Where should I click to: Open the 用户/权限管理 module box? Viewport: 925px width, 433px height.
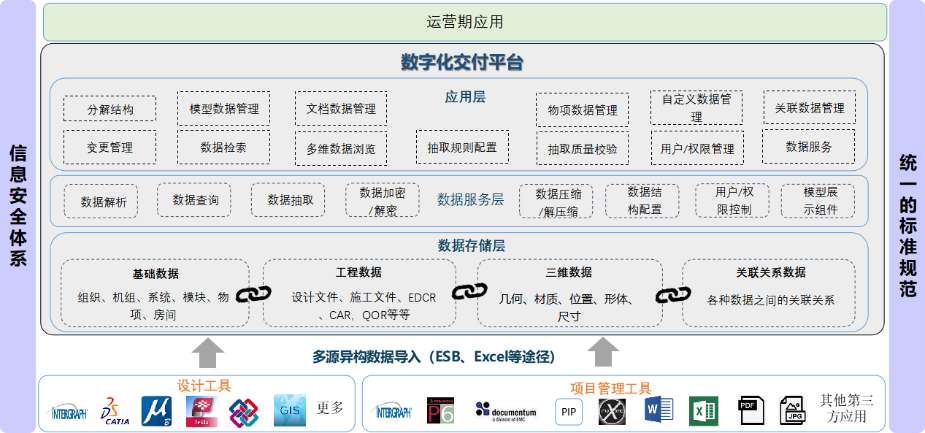pos(697,148)
